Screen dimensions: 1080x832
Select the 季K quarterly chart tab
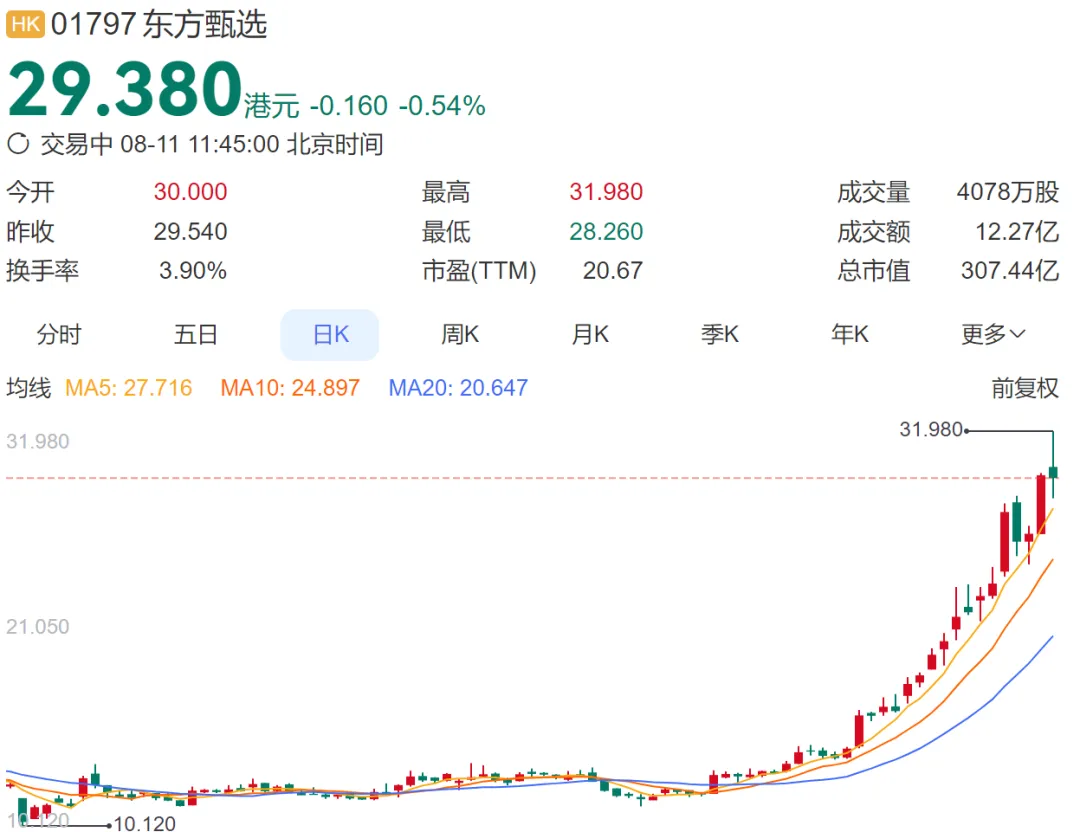click(720, 335)
